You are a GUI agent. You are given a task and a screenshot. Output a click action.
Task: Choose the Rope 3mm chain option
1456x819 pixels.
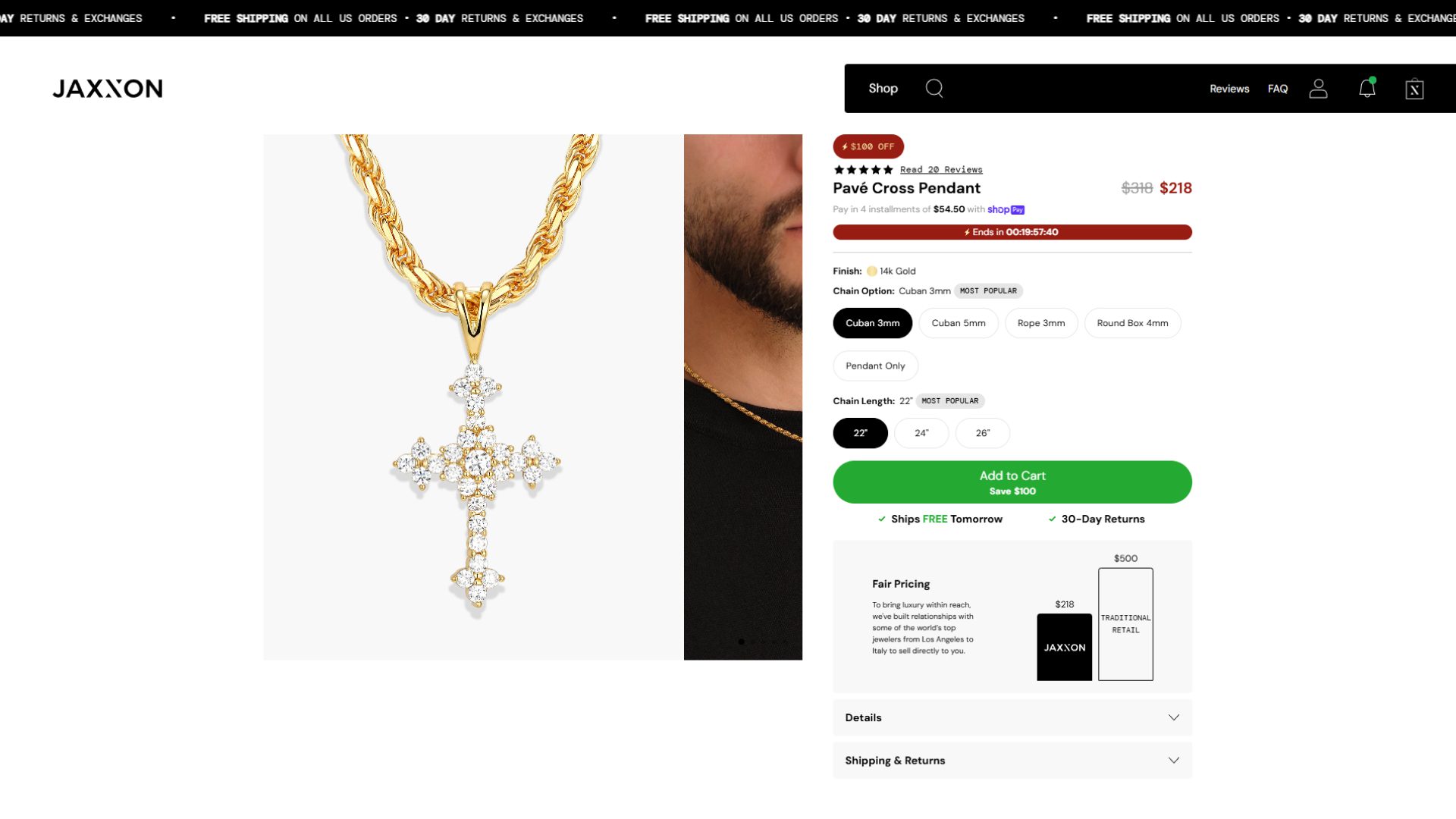point(1041,323)
